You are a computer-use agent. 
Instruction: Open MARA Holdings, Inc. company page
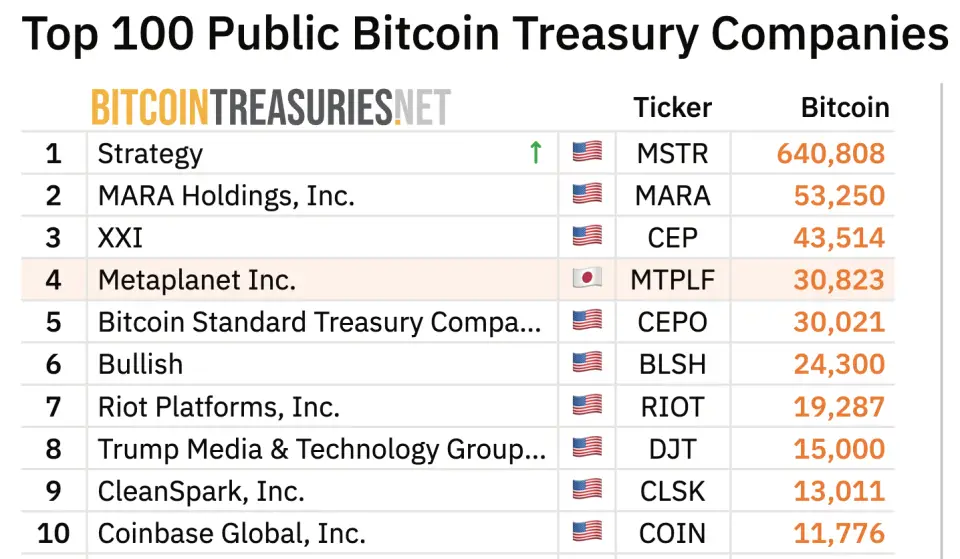226,196
